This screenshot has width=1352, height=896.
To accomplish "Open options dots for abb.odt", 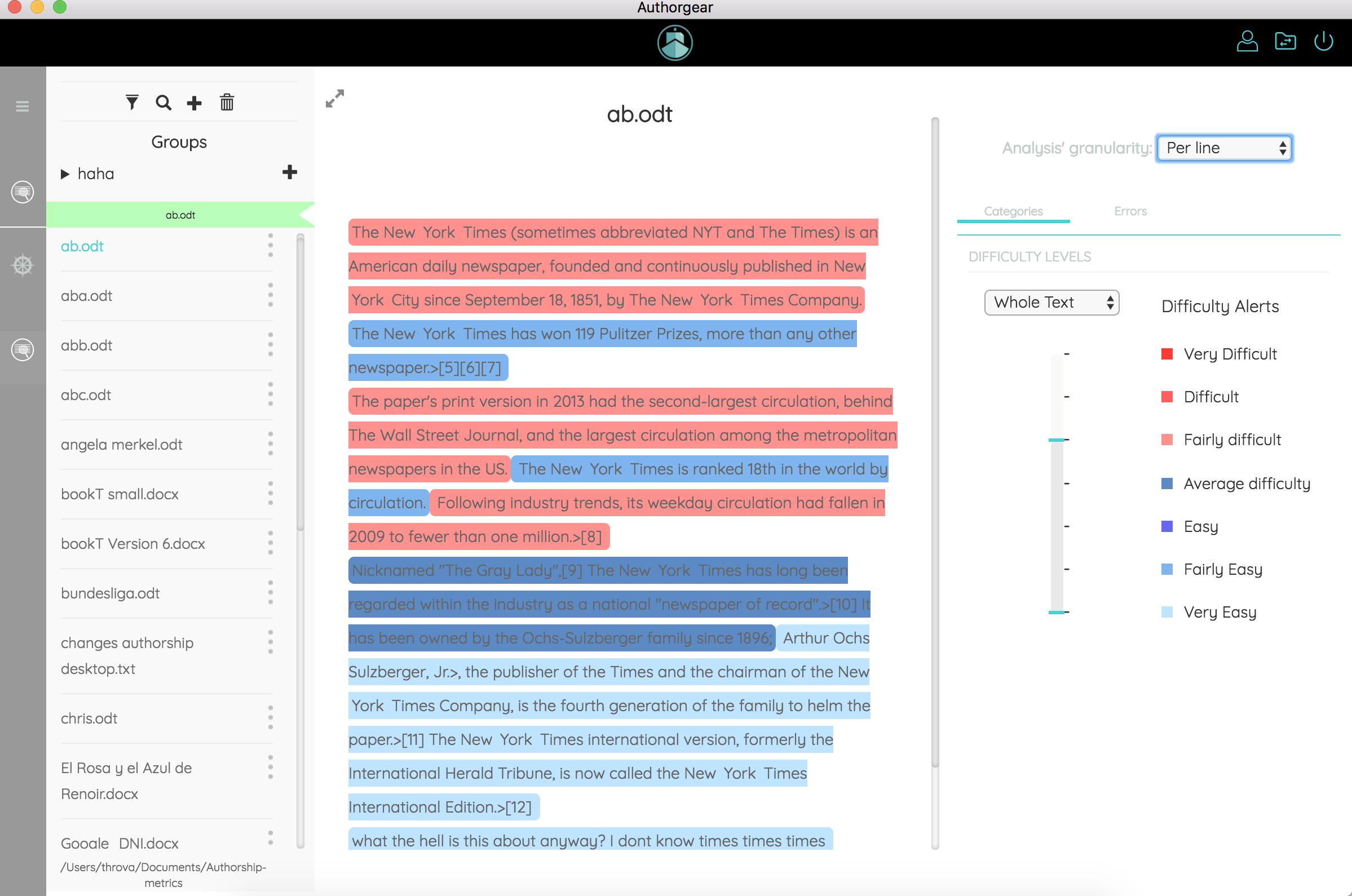I will point(271,344).
